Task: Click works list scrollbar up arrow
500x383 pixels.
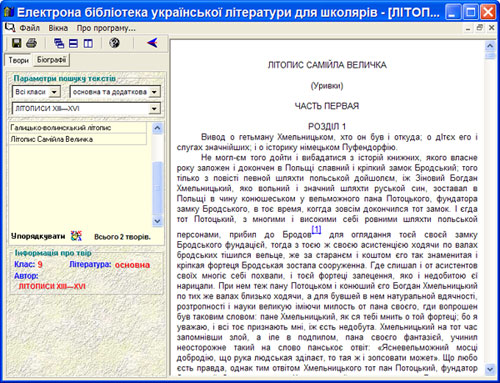Action: (x=157, y=128)
